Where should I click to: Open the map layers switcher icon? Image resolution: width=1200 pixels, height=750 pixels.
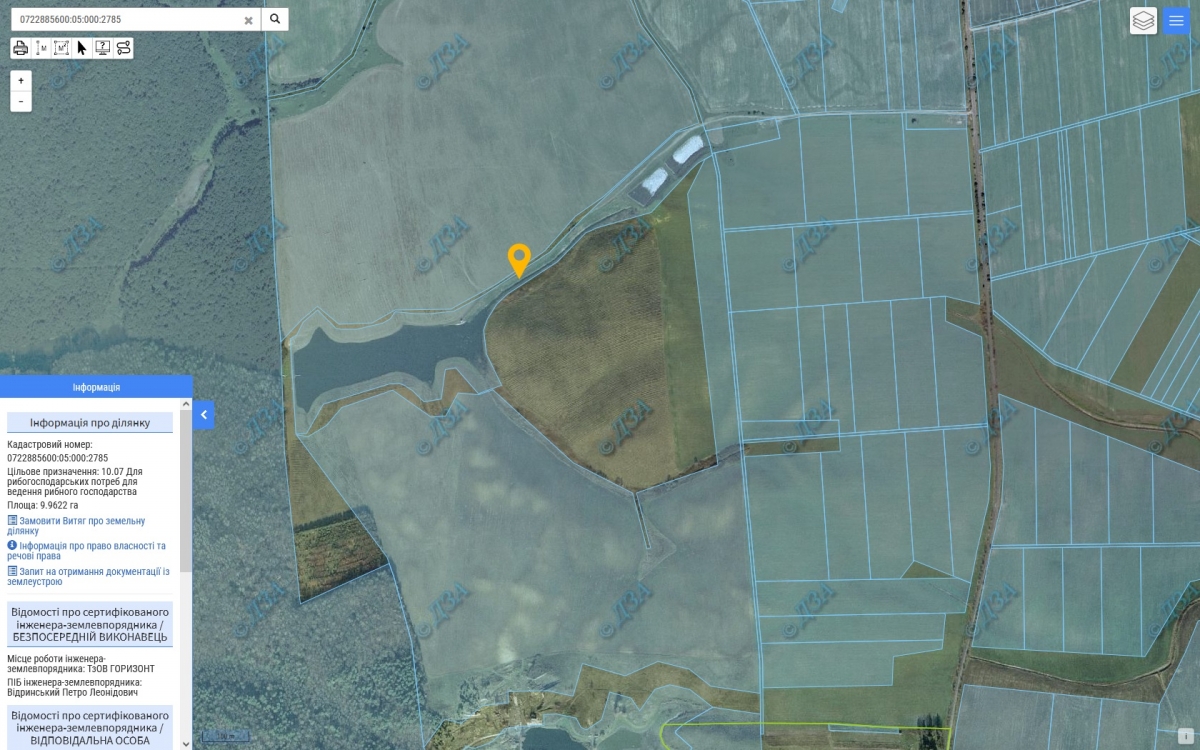(x=1143, y=20)
